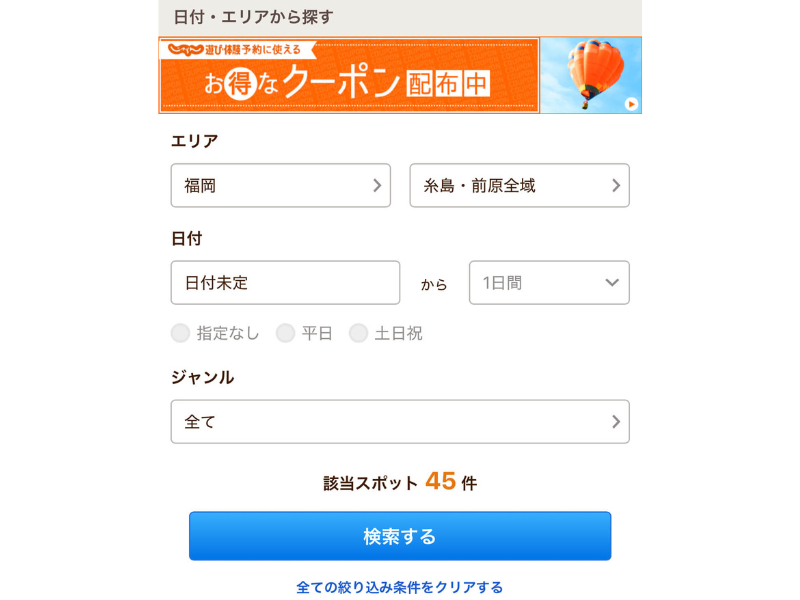The height and width of the screenshot is (600, 800).
Task: Click the play arrow icon on balloon banner
Action: point(631,104)
